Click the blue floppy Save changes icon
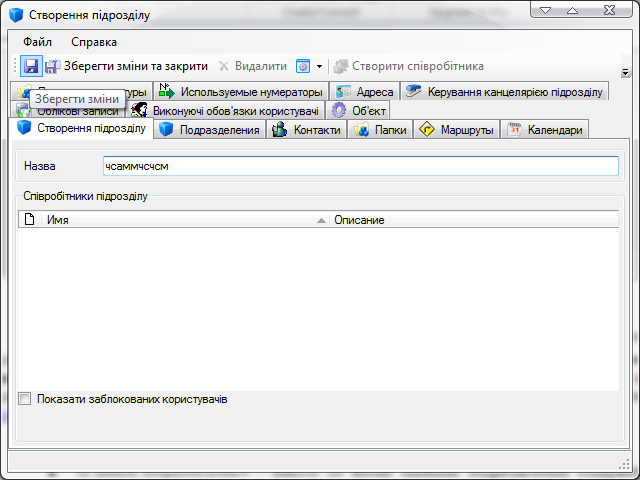 (x=31, y=66)
